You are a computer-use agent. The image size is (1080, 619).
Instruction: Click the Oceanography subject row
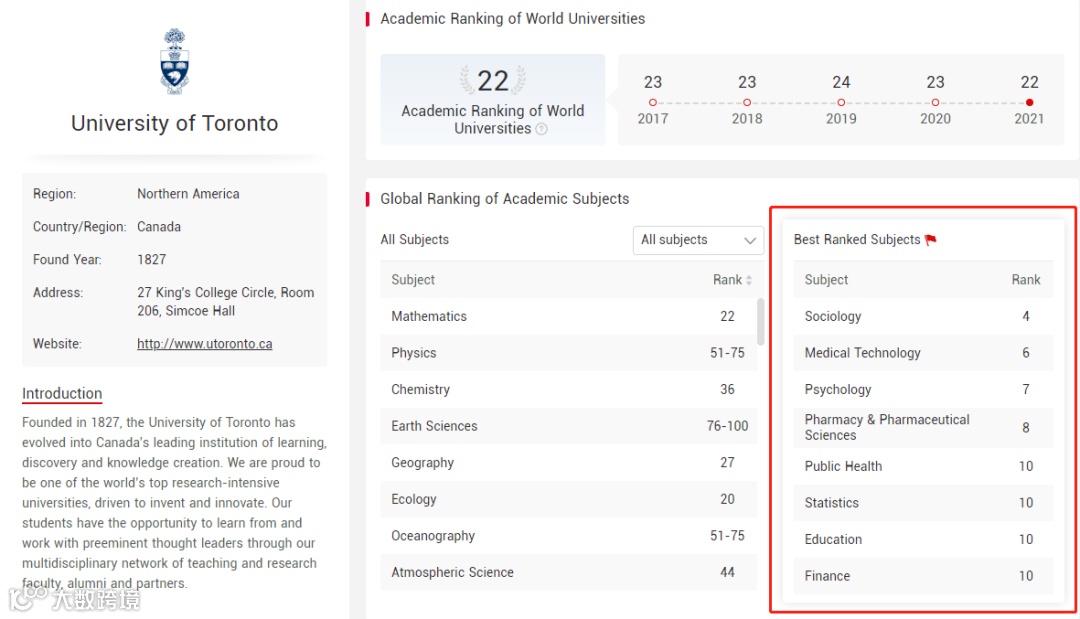click(568, 535)
